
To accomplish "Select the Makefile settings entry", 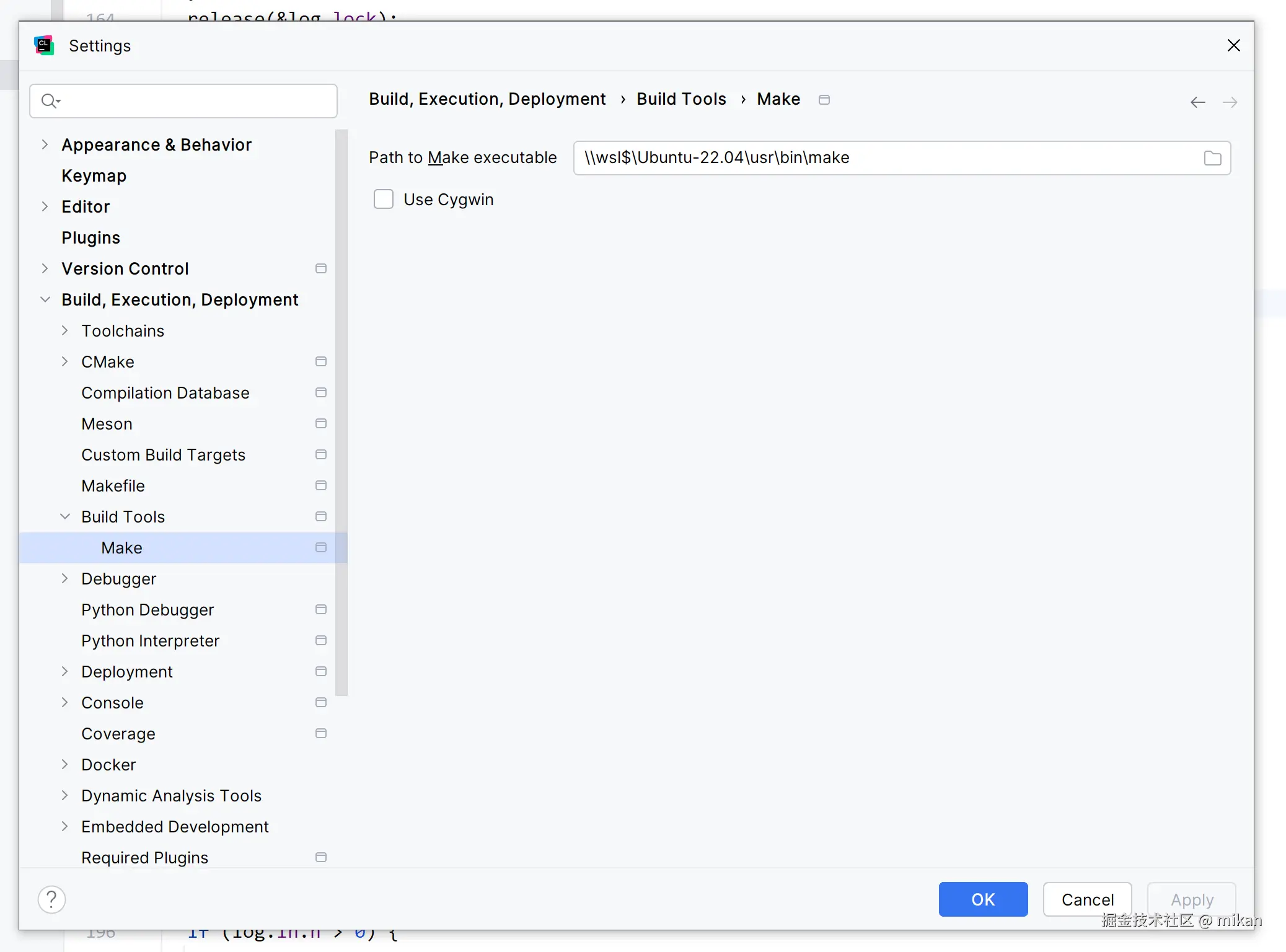I will click(x=113, y=485).
